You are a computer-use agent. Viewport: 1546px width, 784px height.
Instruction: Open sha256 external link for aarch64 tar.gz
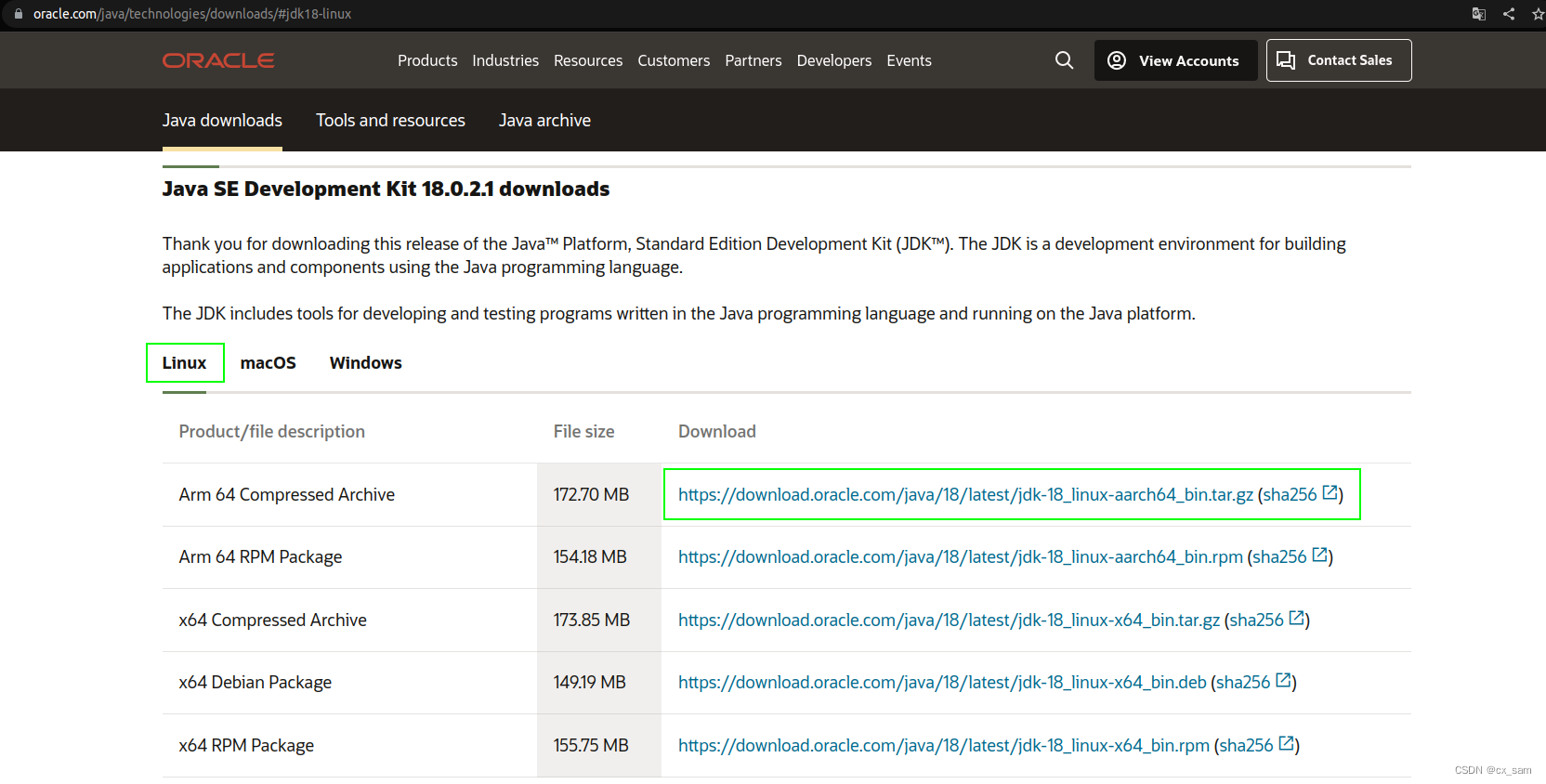1300,494
